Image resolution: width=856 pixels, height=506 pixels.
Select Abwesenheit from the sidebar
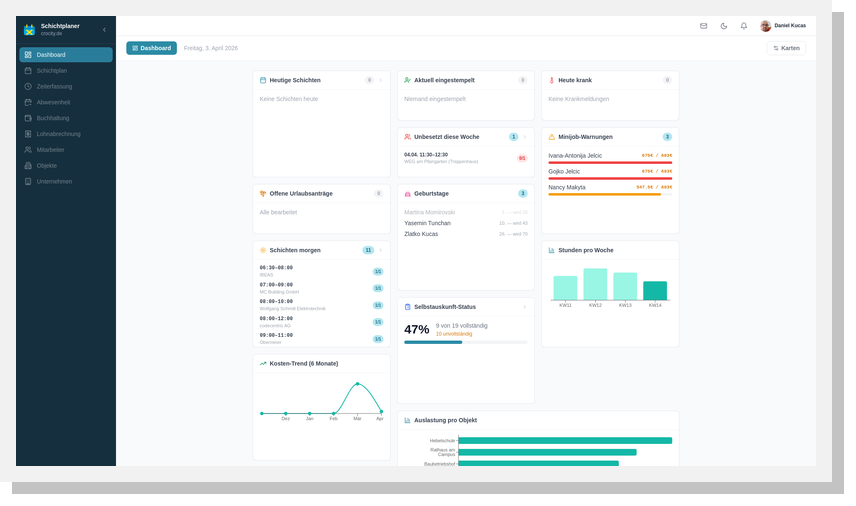[66, 102]
